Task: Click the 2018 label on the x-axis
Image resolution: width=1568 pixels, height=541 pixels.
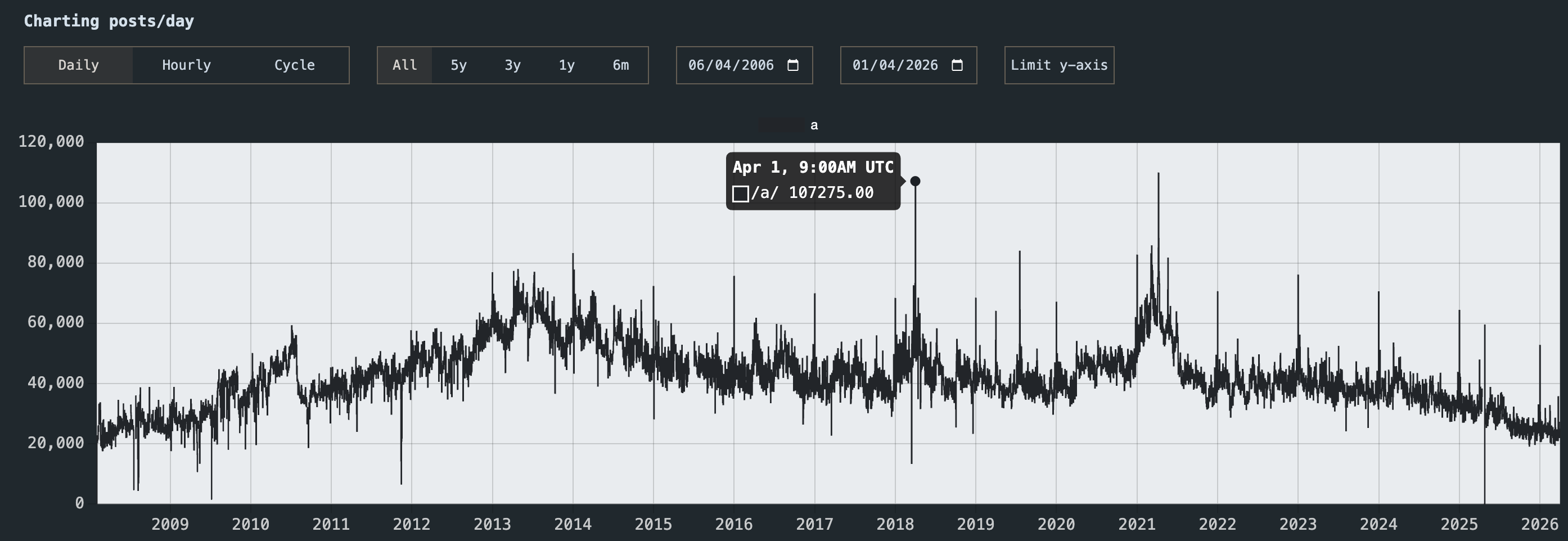Action: [895, 525]
